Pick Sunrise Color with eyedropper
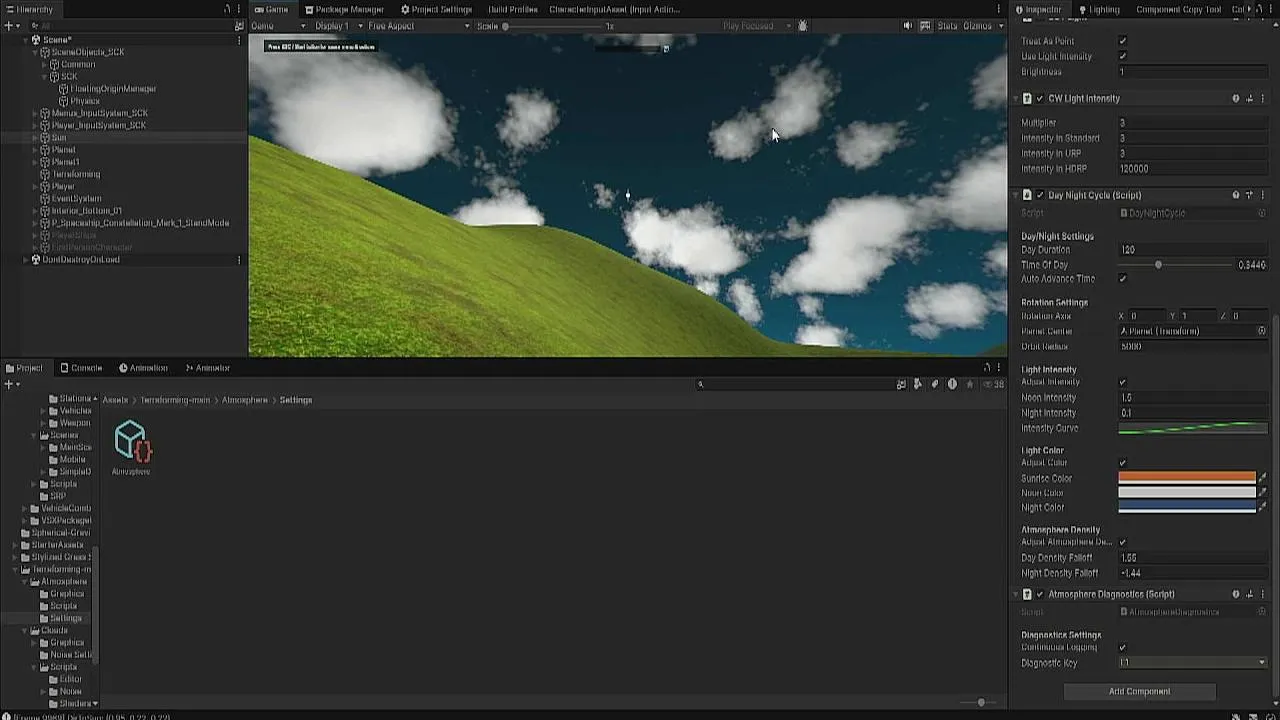1280x720 pixels. pyautogui.click(x=1263, y=478)
